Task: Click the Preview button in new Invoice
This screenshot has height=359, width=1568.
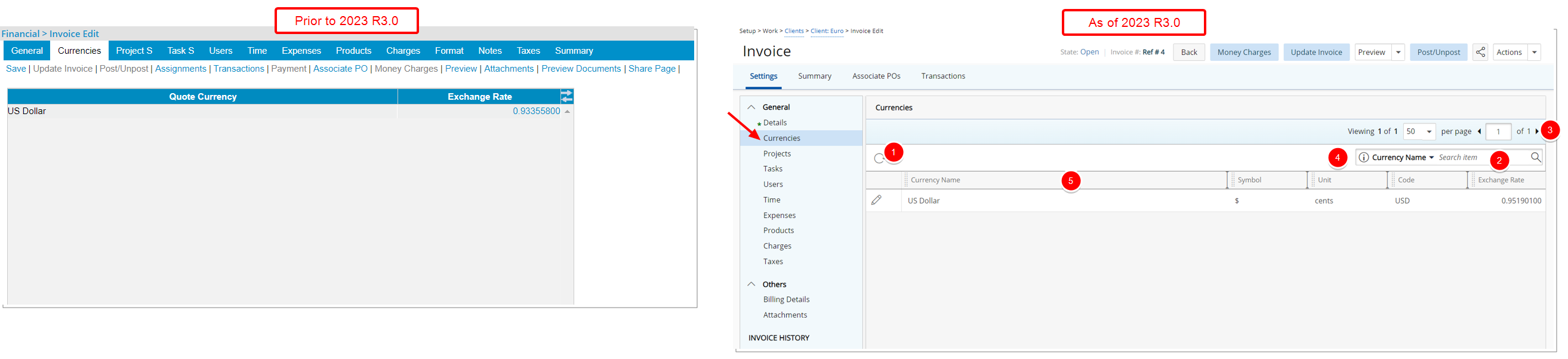Action: (x=1372, y=53)
